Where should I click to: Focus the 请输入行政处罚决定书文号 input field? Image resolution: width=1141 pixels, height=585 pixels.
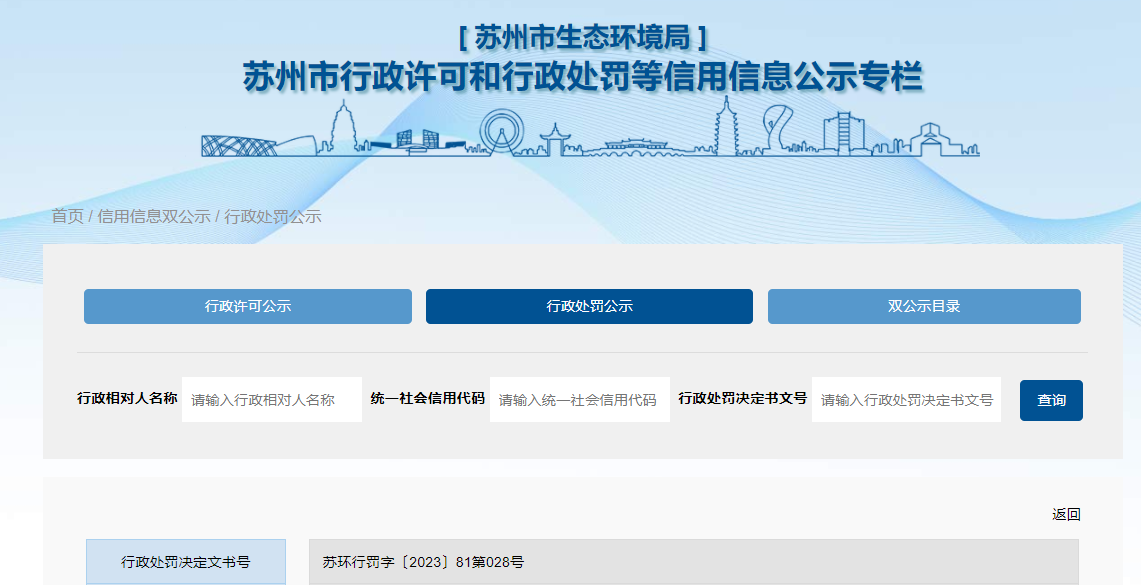click(906, 400)
